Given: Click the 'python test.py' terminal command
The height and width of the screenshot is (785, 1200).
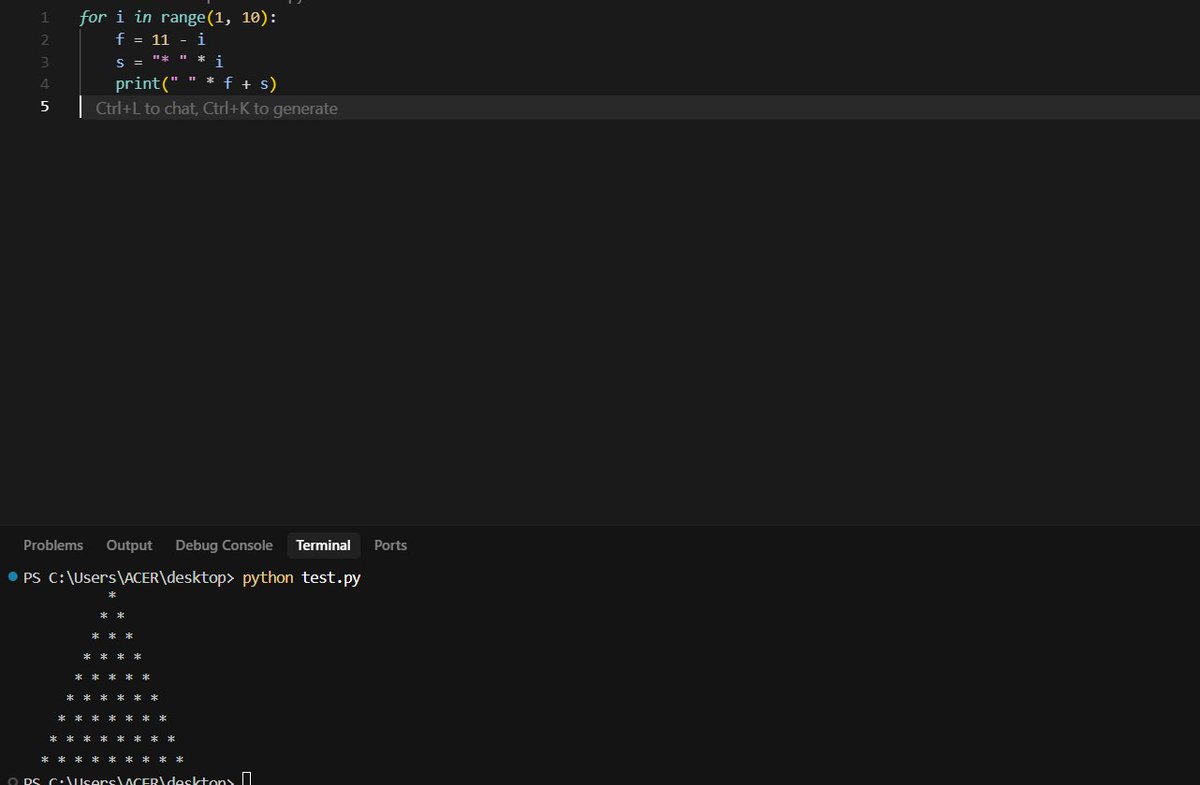Looking at the screenshot, I should [x=301, y=578].
